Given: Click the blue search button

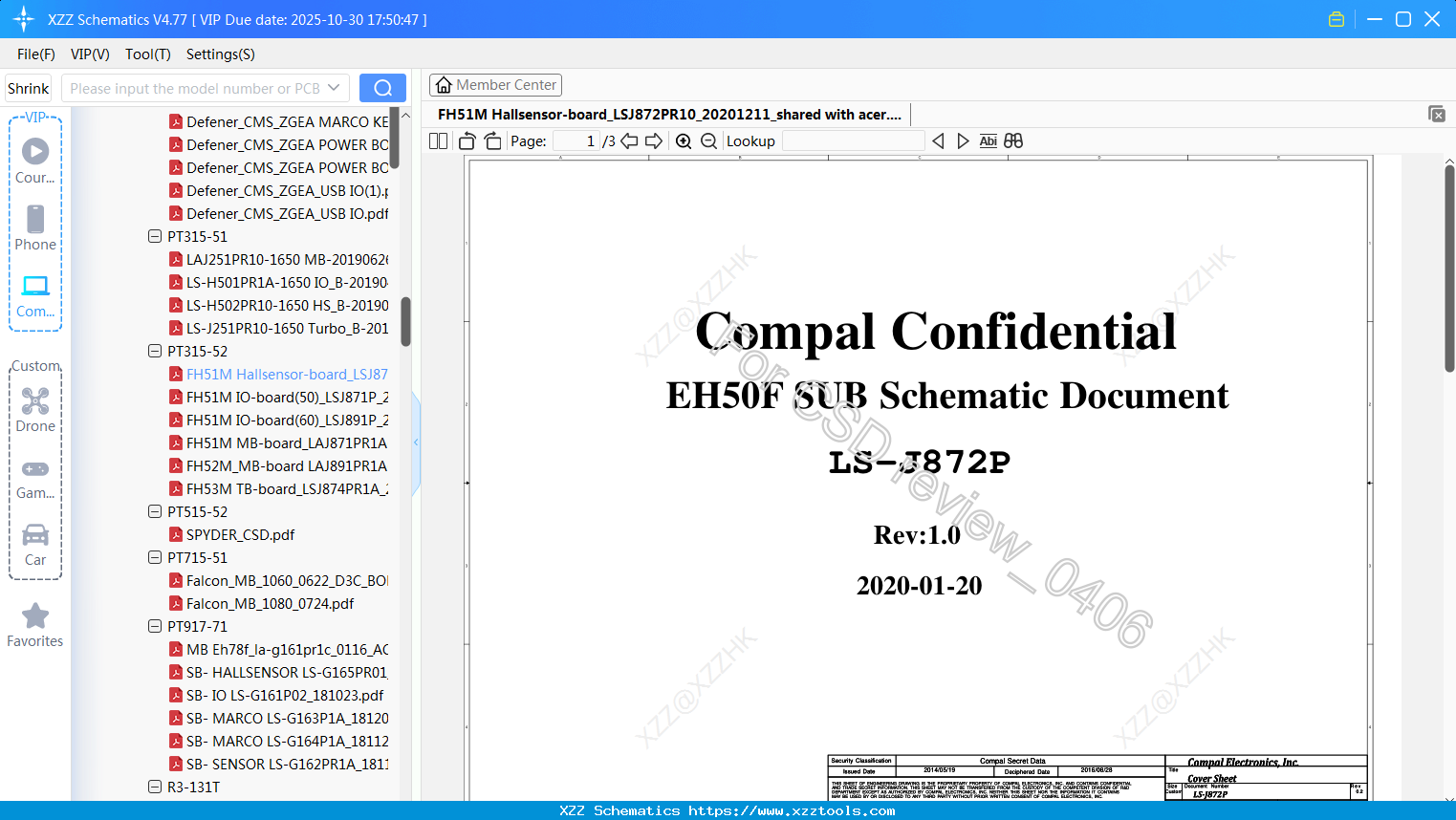Looking at the screenshot, I should 382,88.
